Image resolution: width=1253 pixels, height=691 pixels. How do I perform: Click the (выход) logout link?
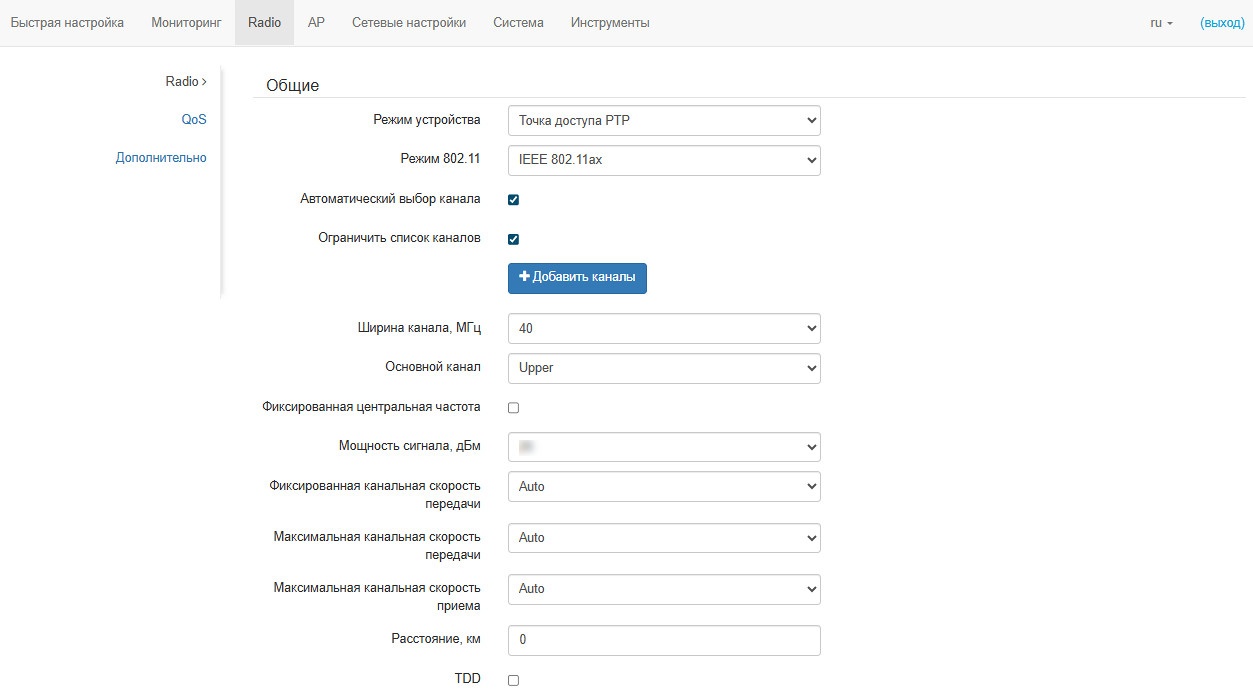(x=1222, y=23)
